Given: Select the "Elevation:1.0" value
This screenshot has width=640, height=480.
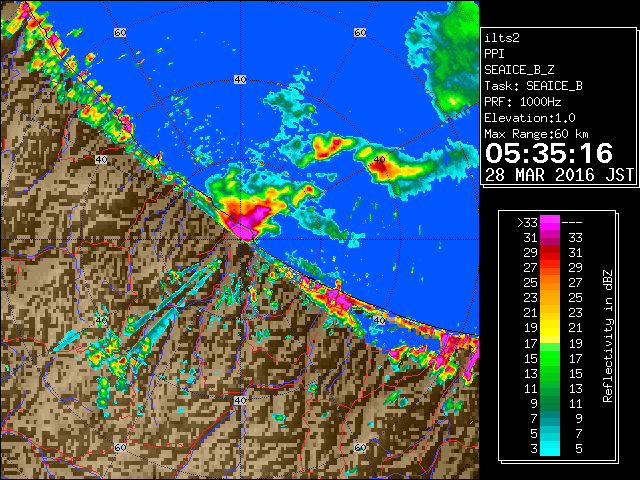Looking at the screenshot, I should click(x=530, y=118).
